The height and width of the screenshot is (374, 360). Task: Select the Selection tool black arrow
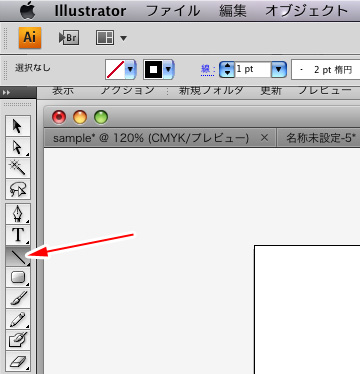click(18, 126)
